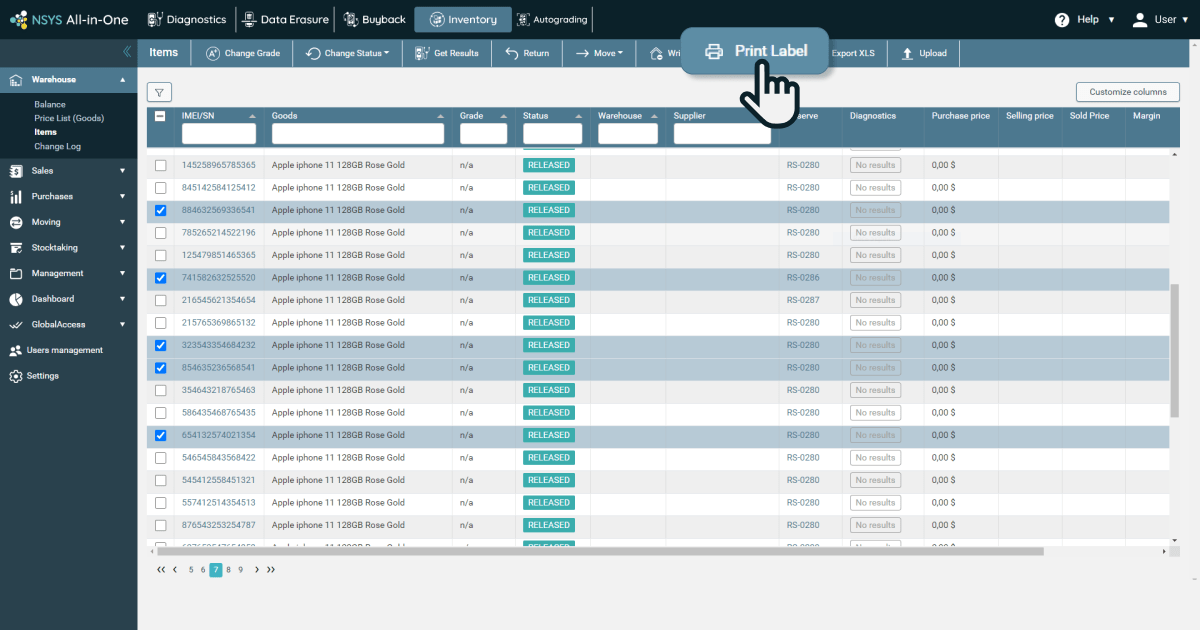
Task: Click the Return toolbar button
Action: click(x=527, y=53)
